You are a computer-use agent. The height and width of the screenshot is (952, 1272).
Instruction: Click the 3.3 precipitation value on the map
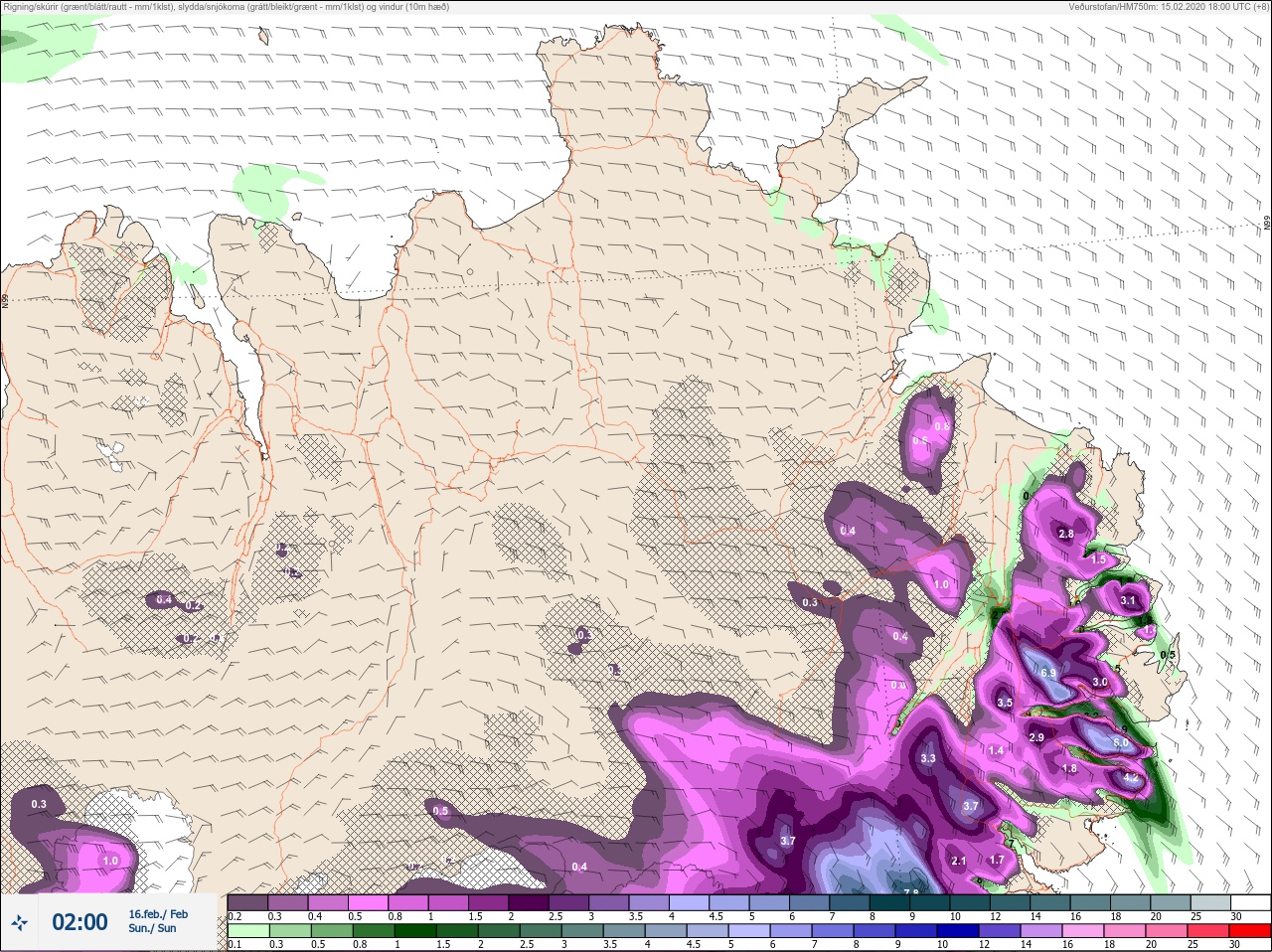coord(927,758)
